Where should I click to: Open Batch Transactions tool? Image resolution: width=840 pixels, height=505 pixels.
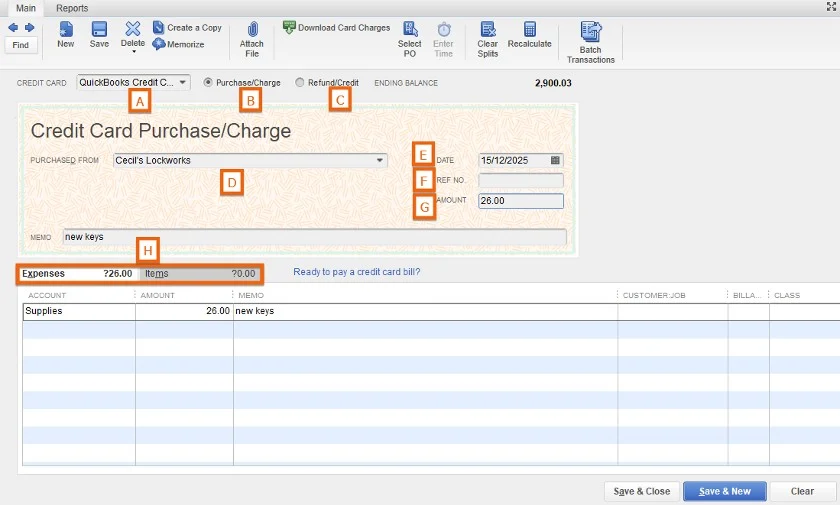click(x=590, y=42)
